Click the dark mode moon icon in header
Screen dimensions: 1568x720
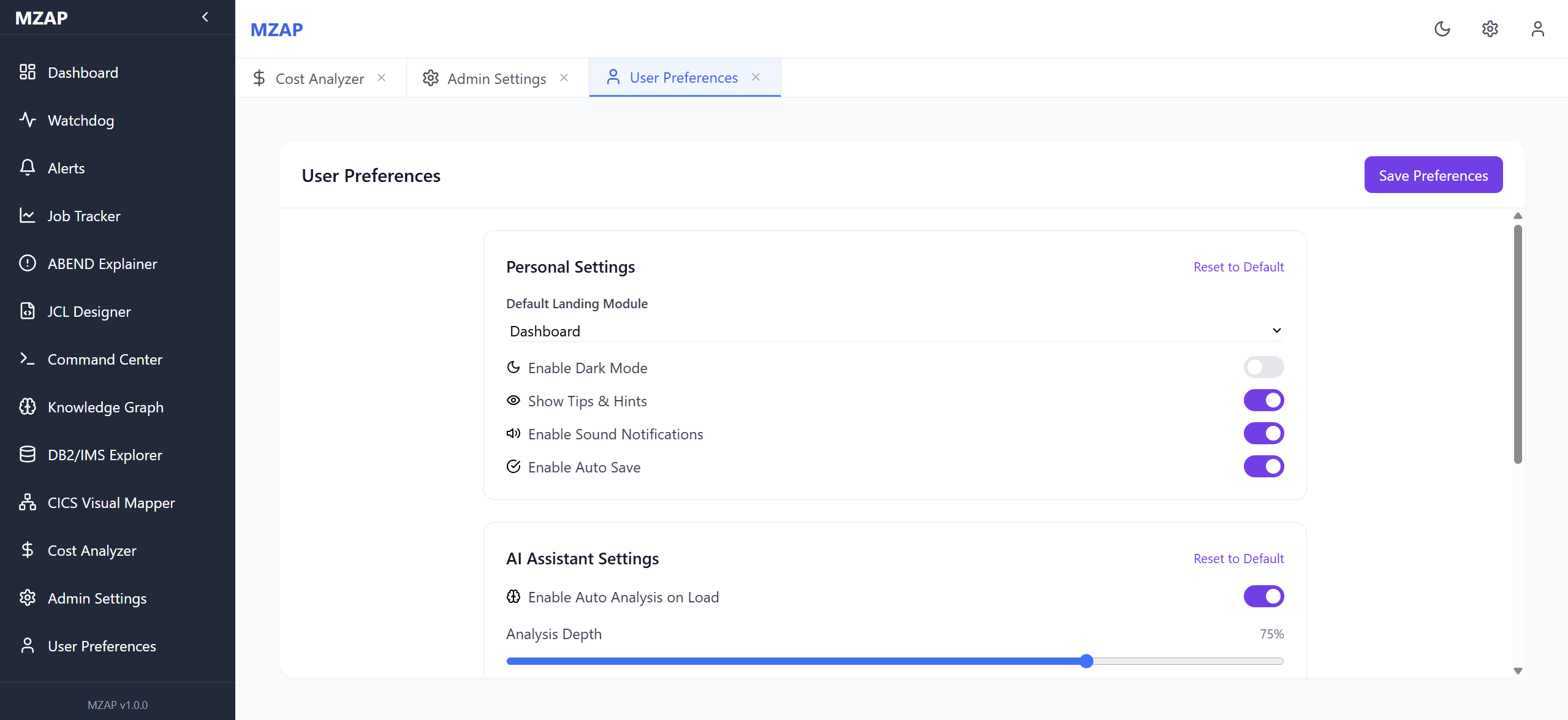pyautogui.click(x=1442, y=29)
